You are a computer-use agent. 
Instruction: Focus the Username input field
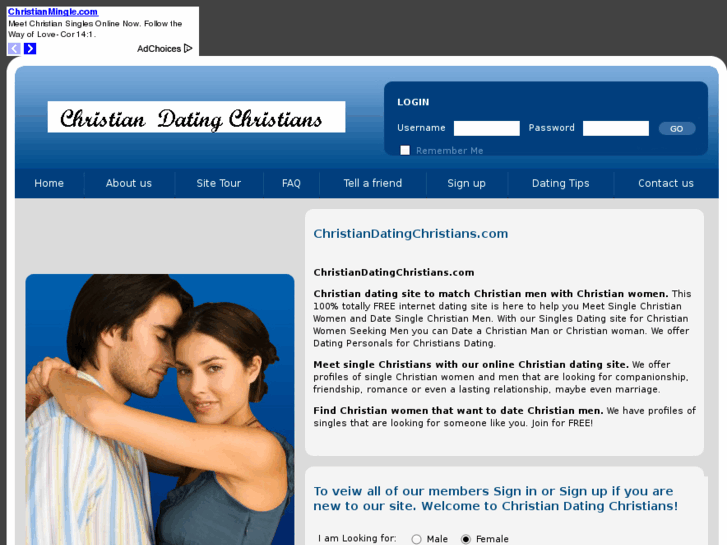tap(487, 128)
